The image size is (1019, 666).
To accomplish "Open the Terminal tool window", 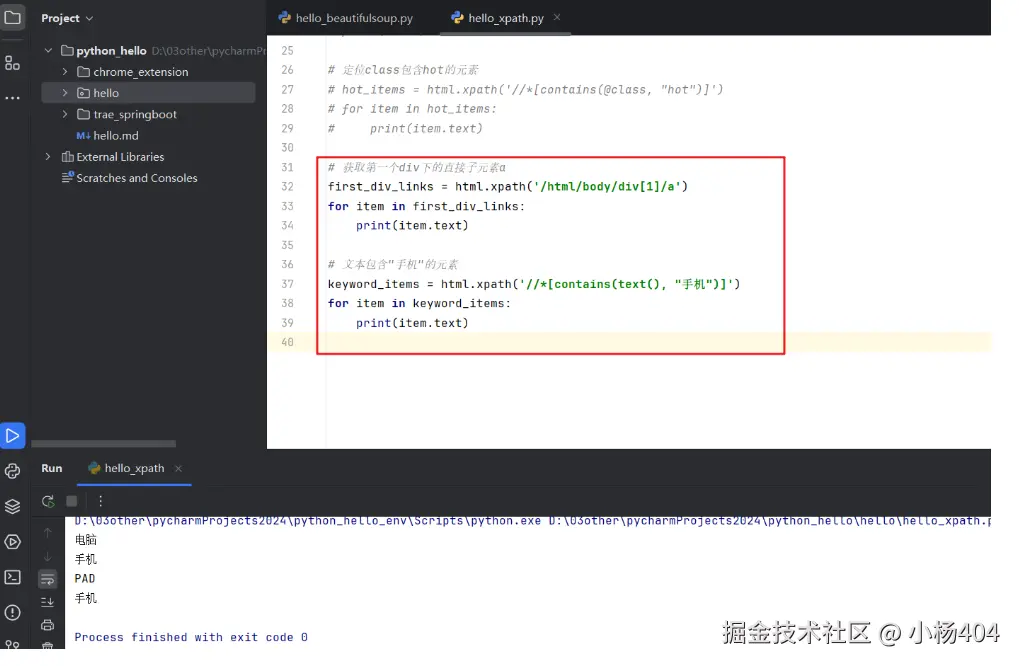I will [12, 577].
